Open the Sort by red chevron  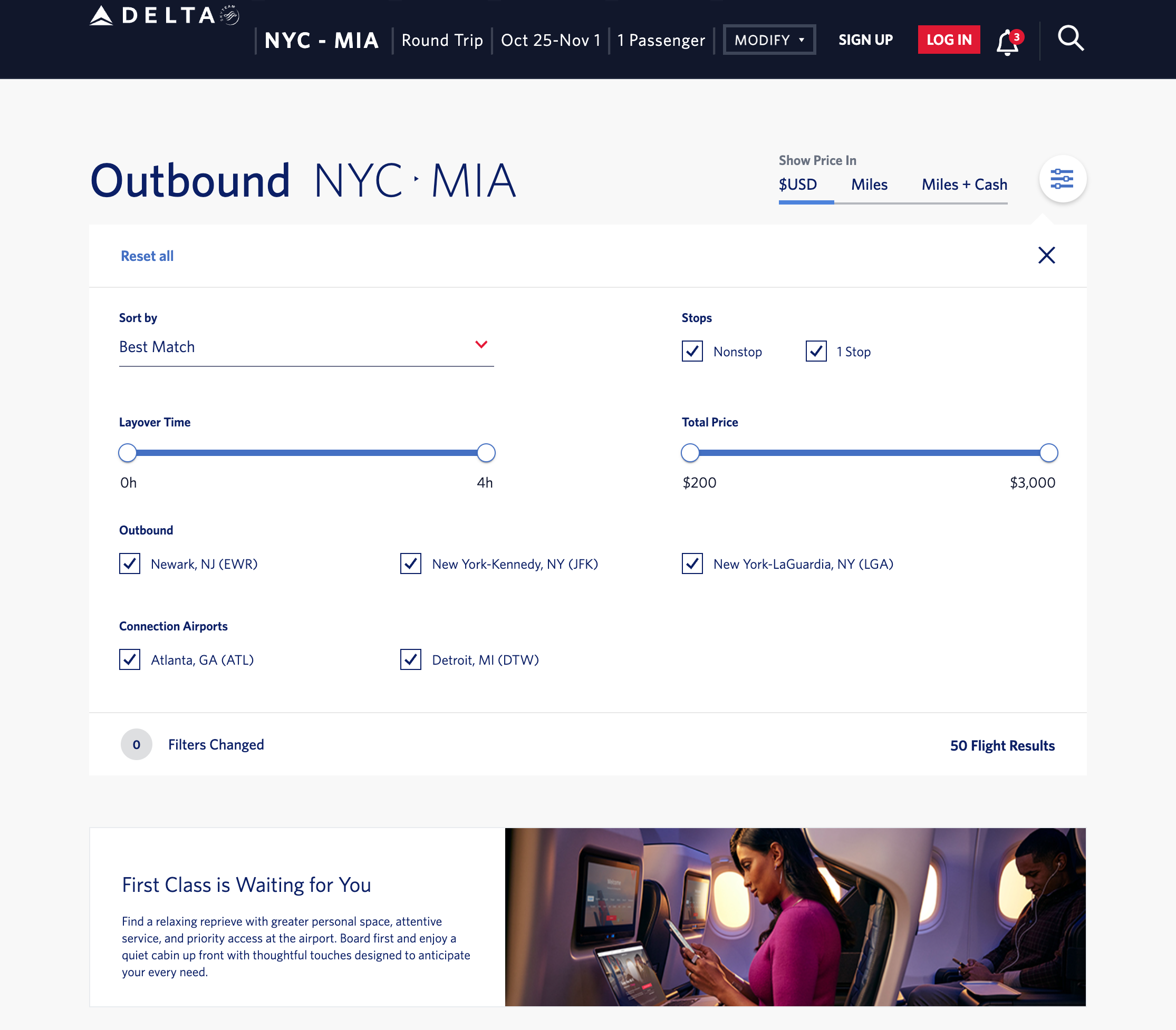tap(481, 344)
